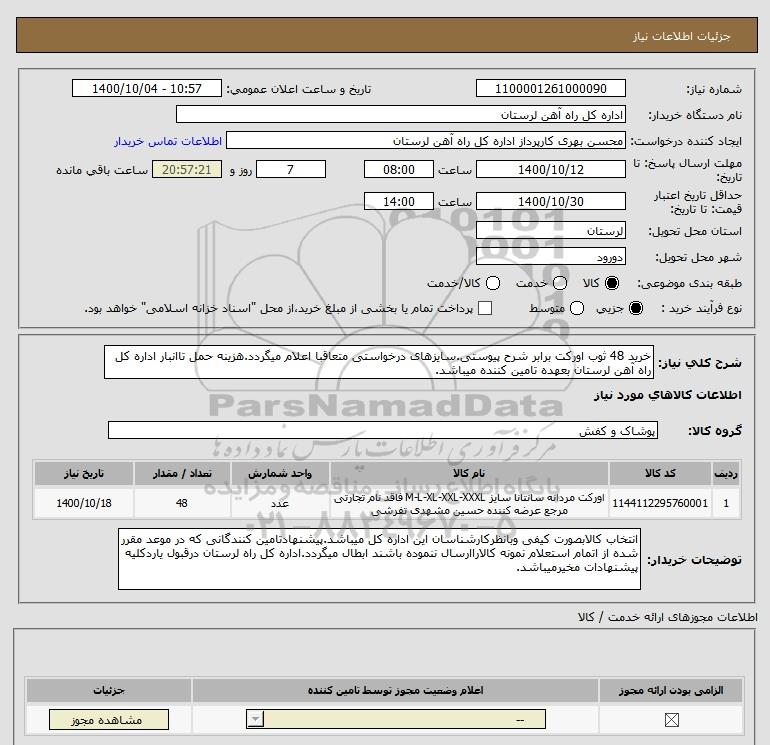770x745 pixels.
Task: Toggle the اسناد خزانه اسلامی payment checkbox
Action: [485, 308]
